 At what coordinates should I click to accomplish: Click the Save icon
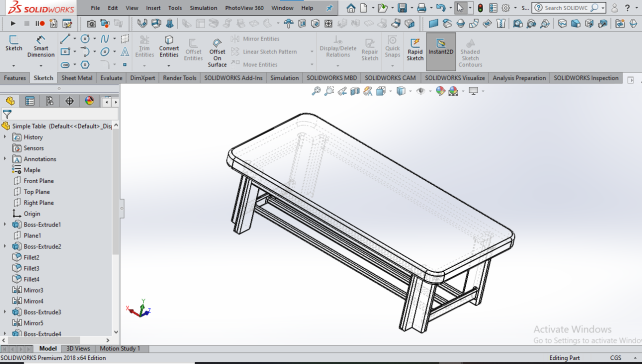click(402, 8)
